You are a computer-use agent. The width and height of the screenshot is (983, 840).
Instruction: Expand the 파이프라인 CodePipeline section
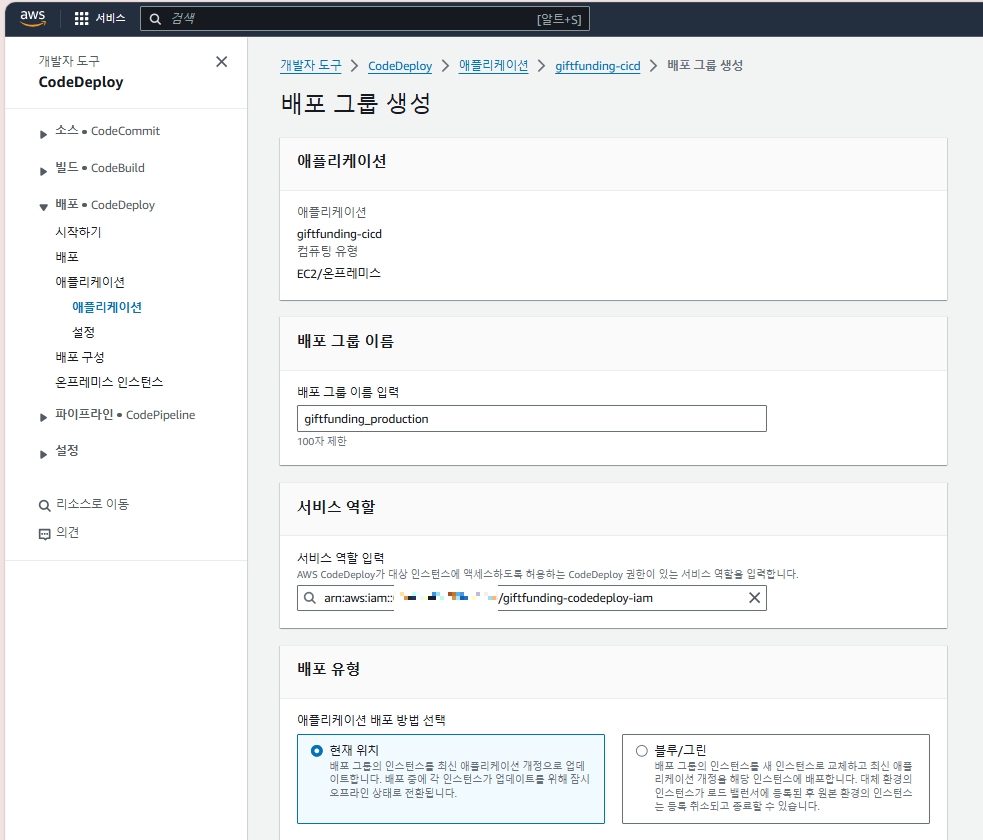pyautogui.click(x=43, y=417)
